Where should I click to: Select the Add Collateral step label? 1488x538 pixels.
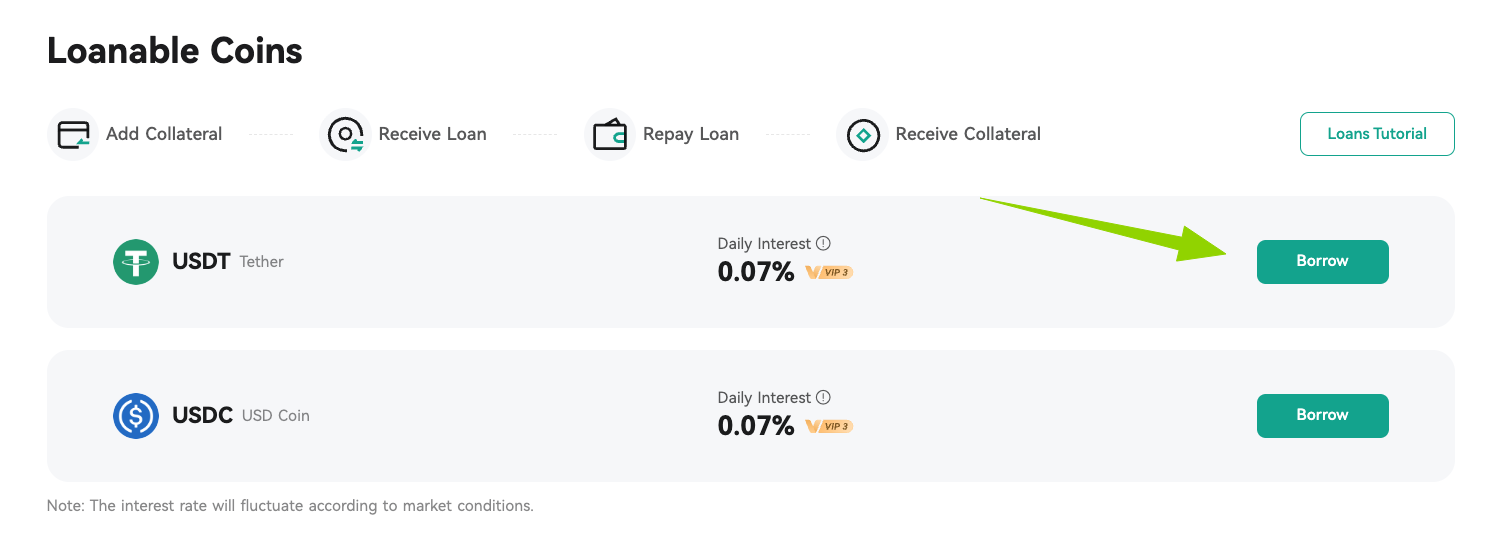pyautogui.click(x=164, y=134)
